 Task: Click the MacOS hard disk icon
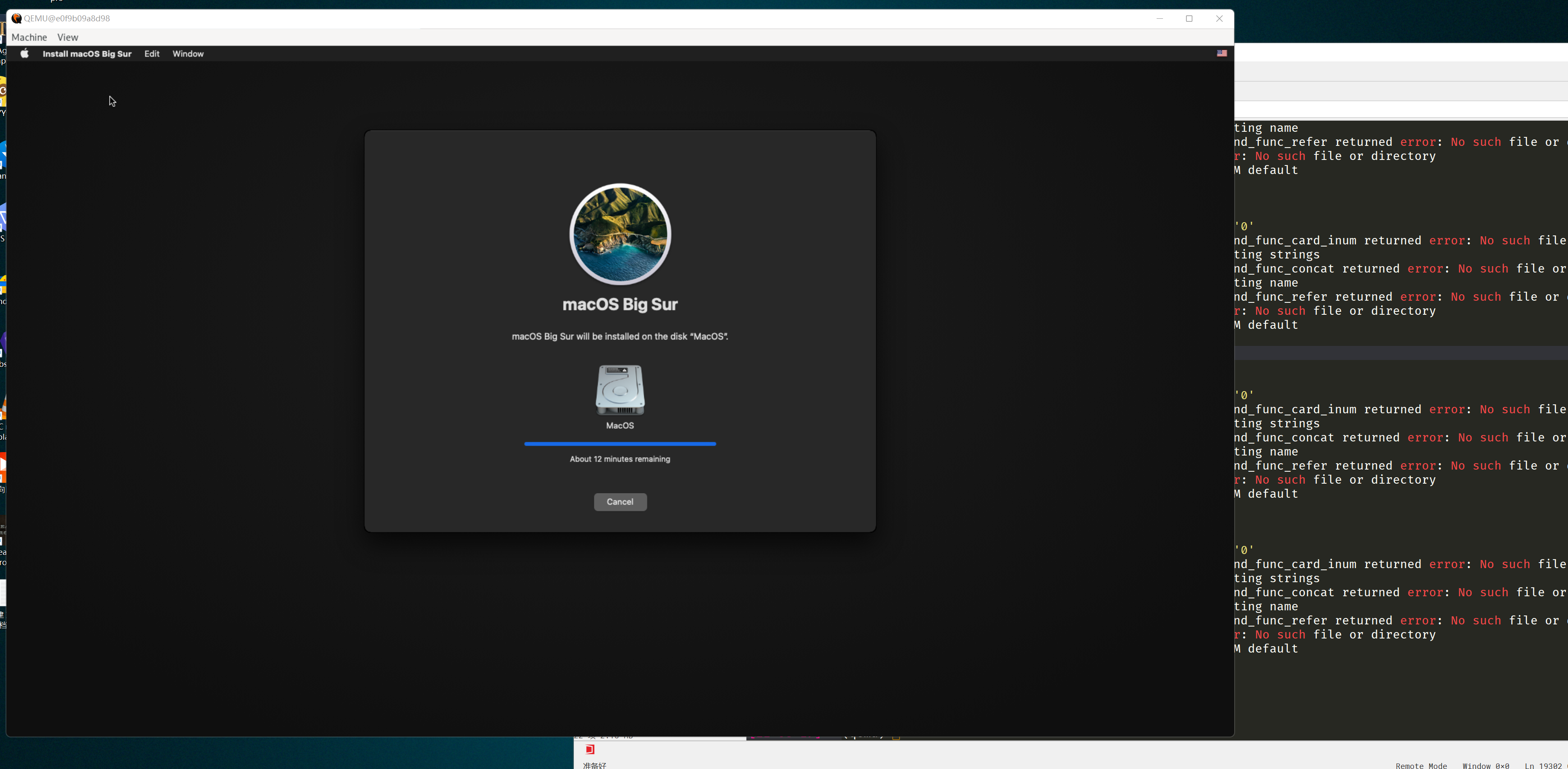[x=619, y=390]
